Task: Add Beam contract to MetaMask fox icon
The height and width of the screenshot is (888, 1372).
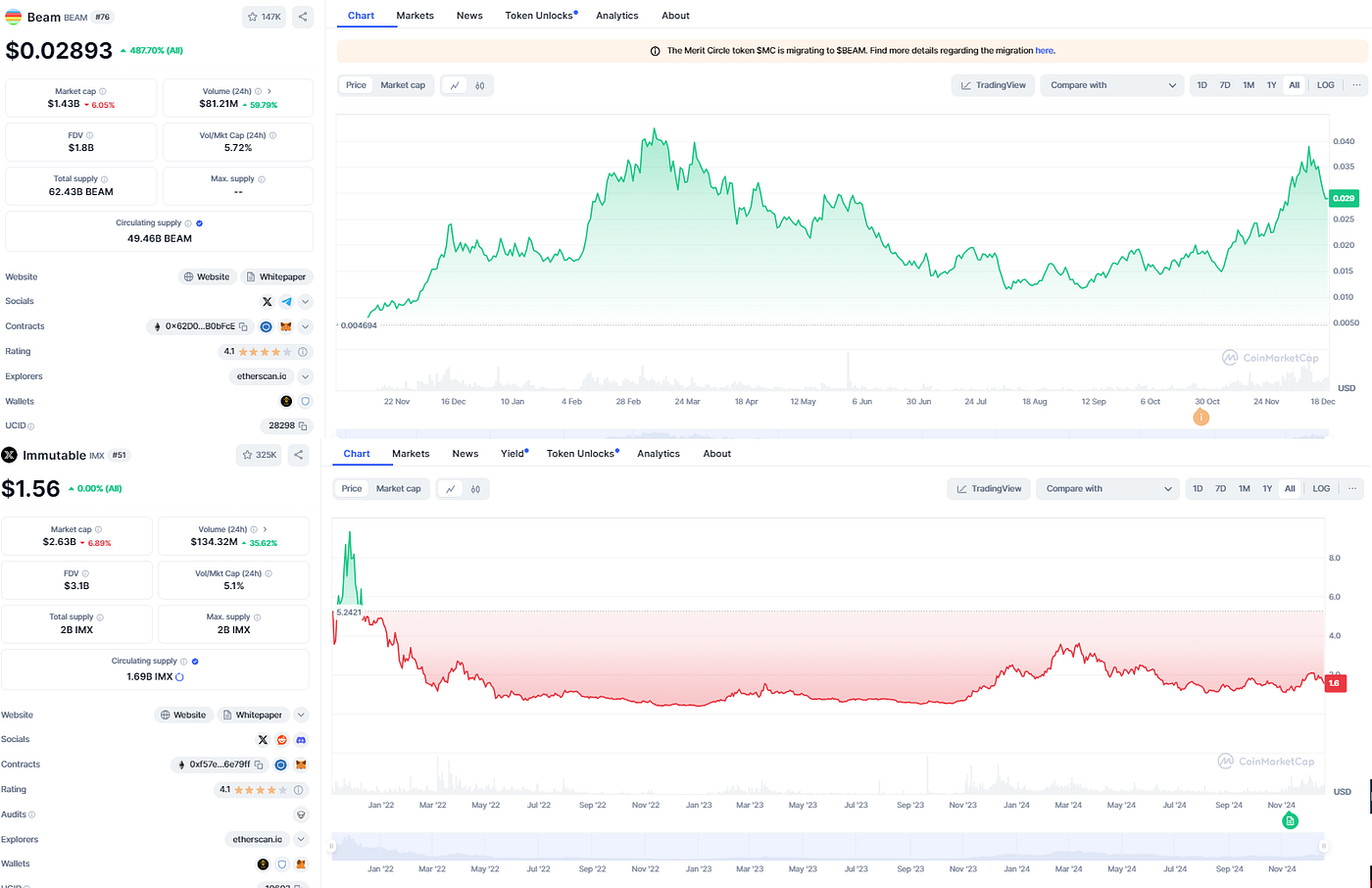Action: coord(286,326)
